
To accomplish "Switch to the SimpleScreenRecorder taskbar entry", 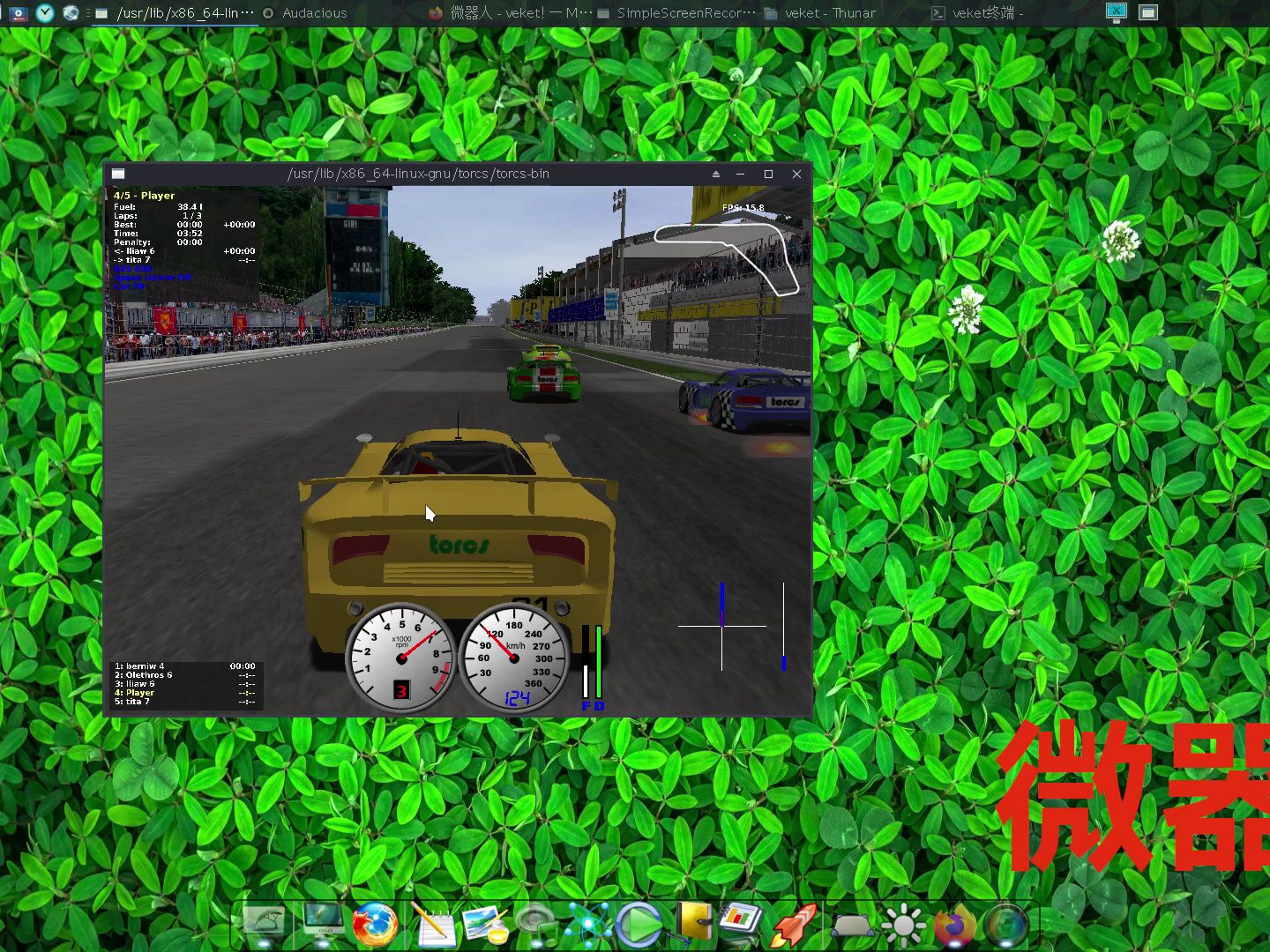I will point(676,13).
